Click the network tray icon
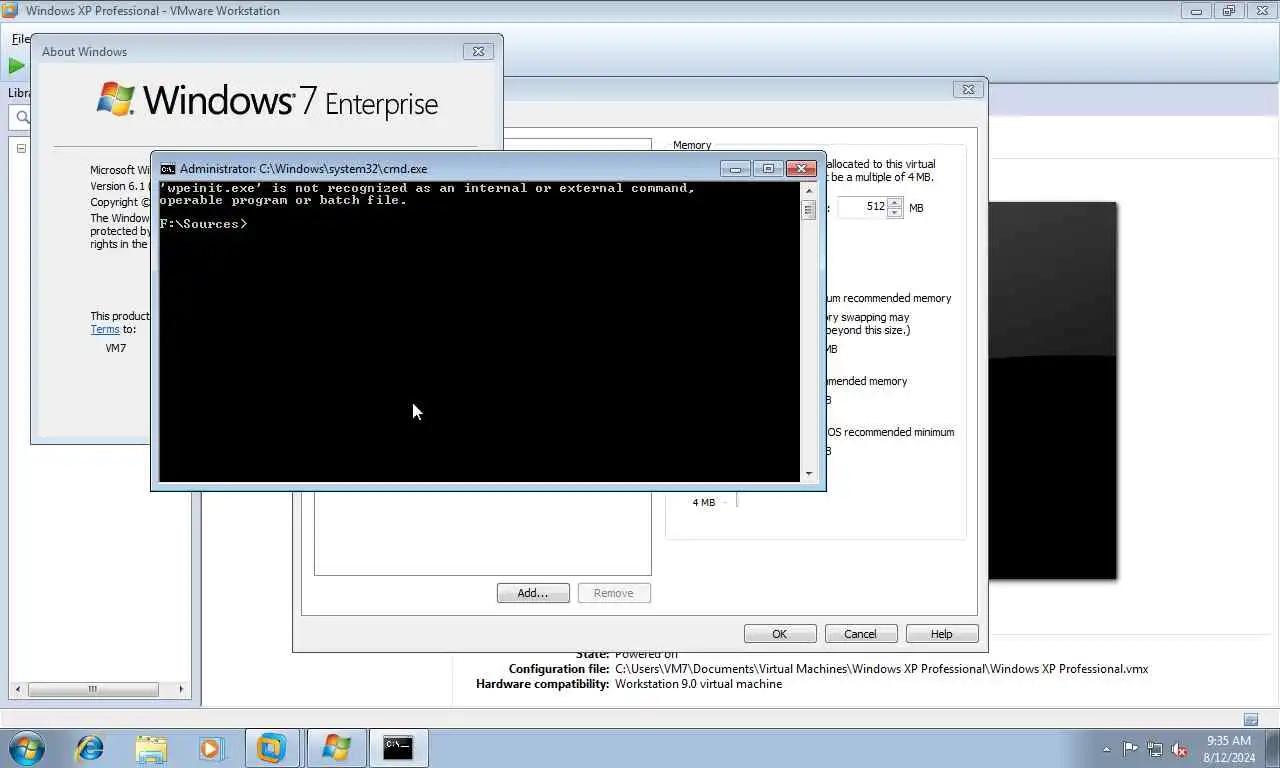 [1155, 748]
